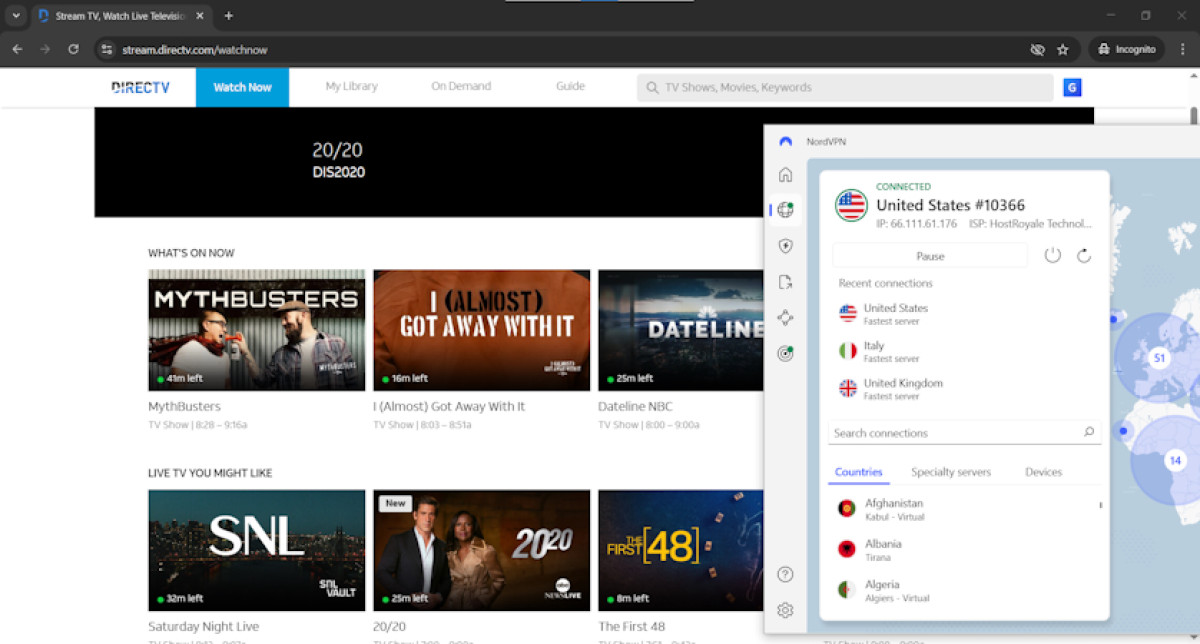
Task: Open the file sharing icon in NordVPN sidebar
Action: [x=786, y=282]
